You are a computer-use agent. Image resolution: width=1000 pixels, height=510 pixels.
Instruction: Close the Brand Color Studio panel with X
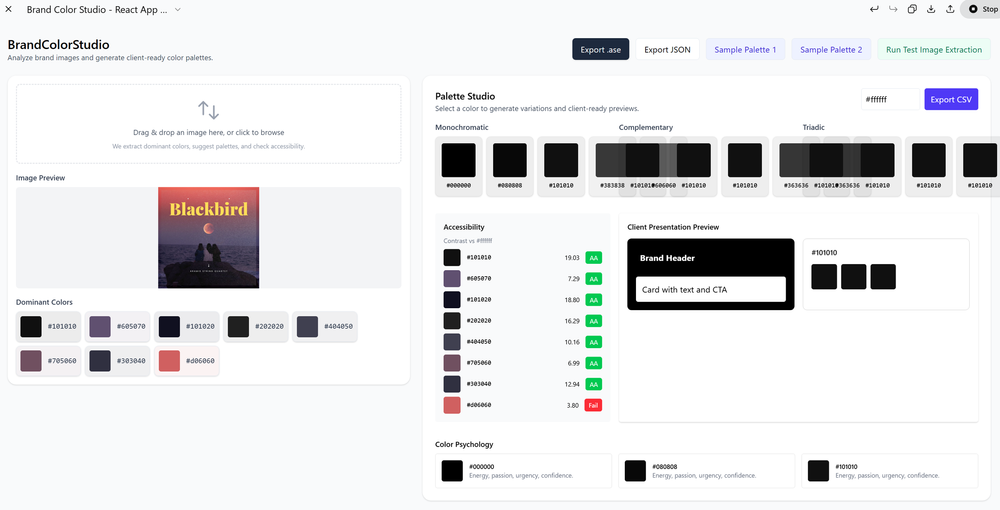pyautogui.click(x=9, y=9)
